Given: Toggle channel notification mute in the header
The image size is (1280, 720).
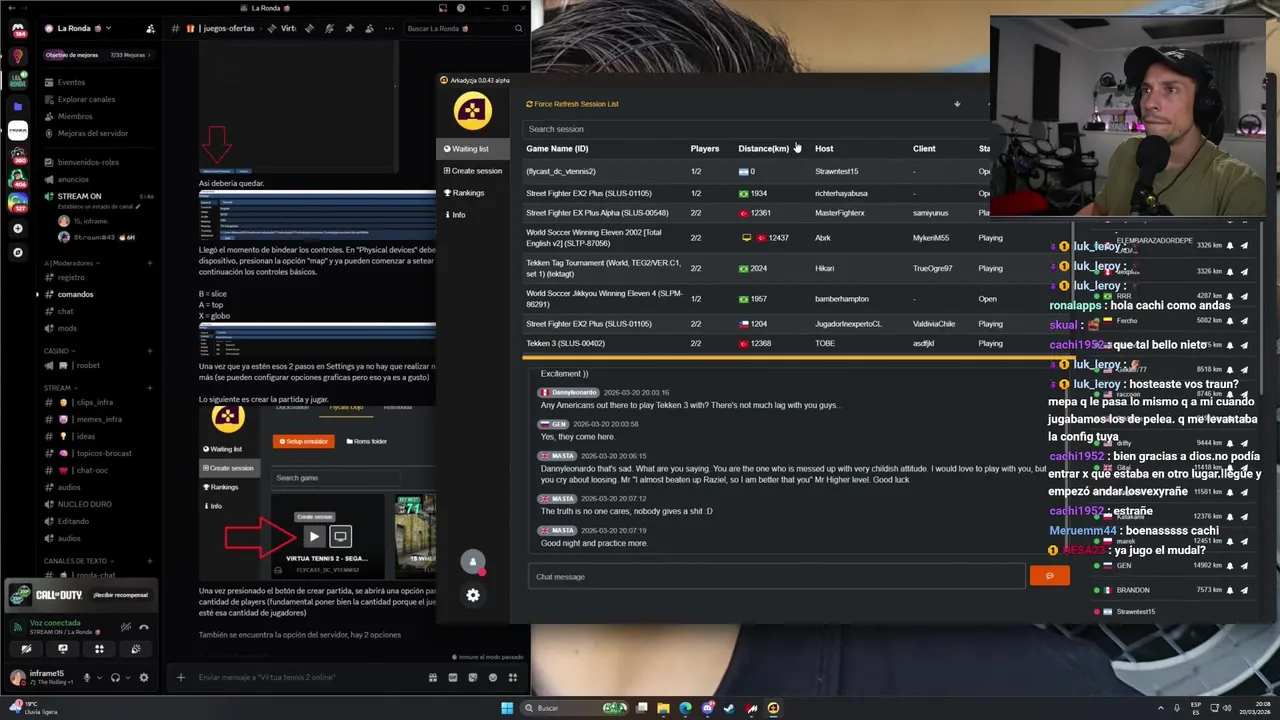Looking at the screenshot, I should (329, 29).
